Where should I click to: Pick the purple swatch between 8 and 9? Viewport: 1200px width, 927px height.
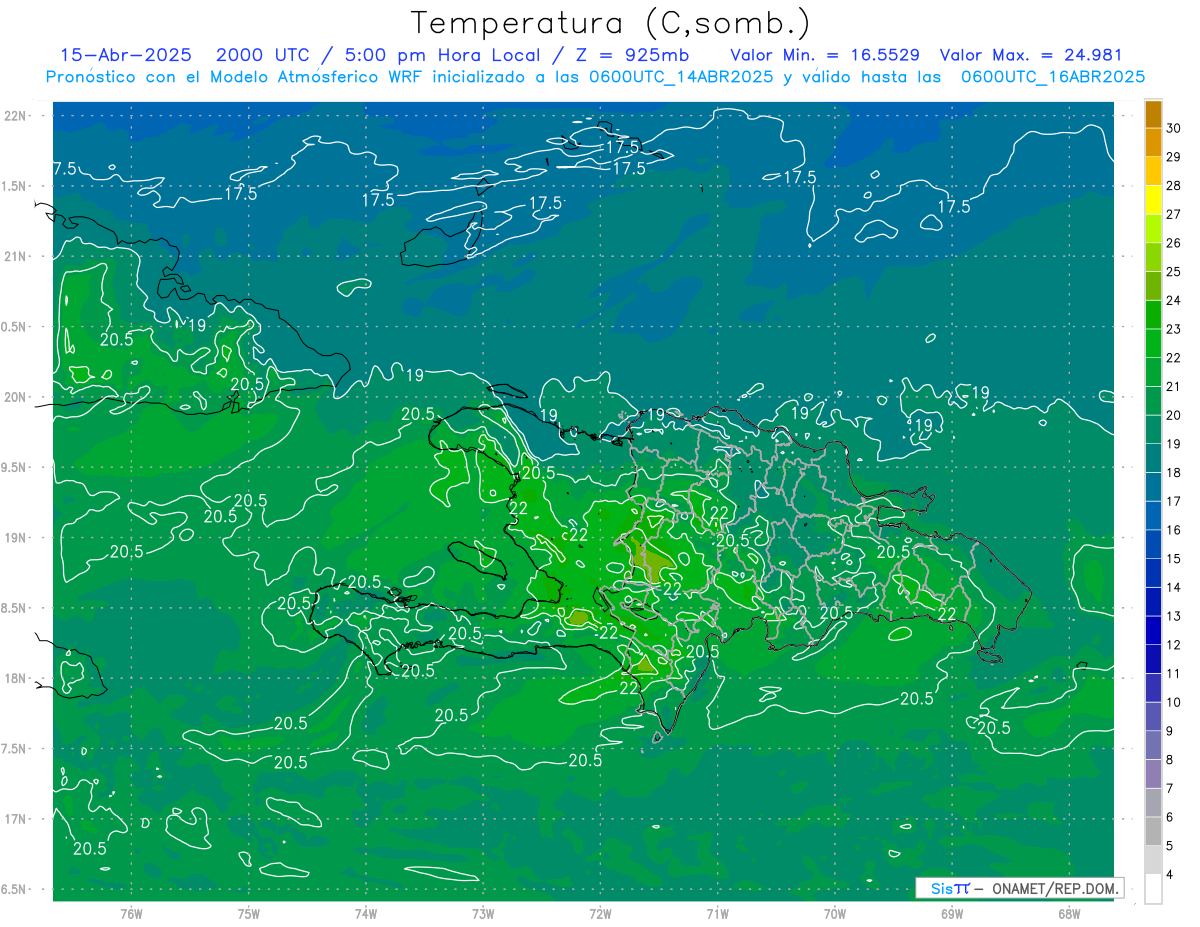click(1153, 745)
